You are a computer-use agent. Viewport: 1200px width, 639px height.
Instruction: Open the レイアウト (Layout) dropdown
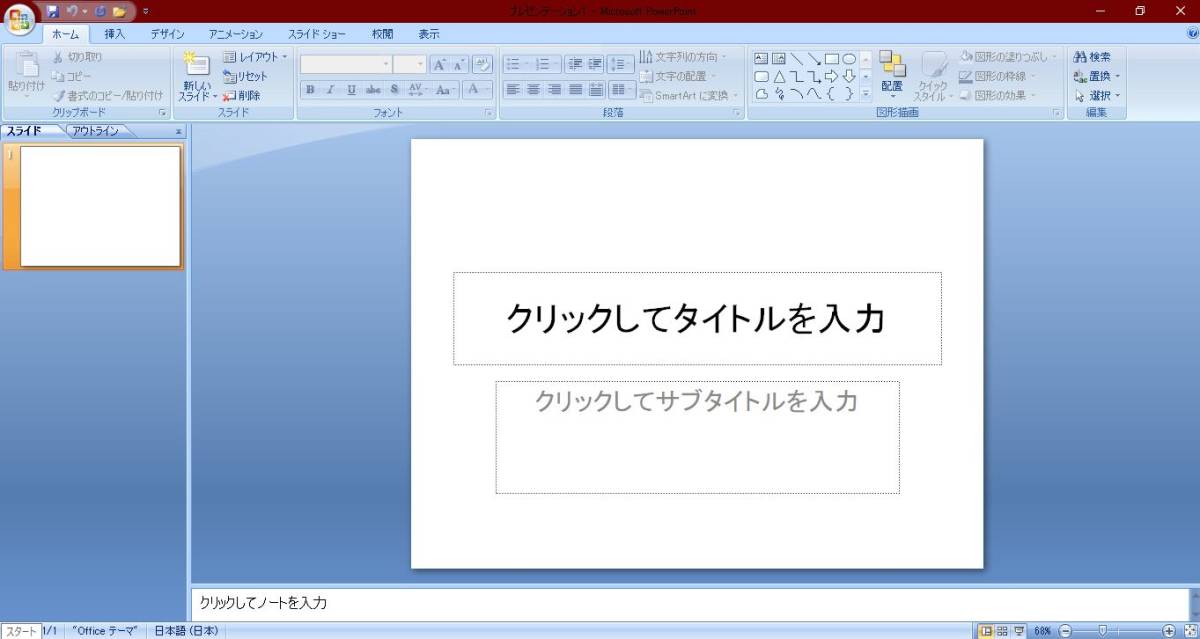pyautogui.click(x=255, y=57)
